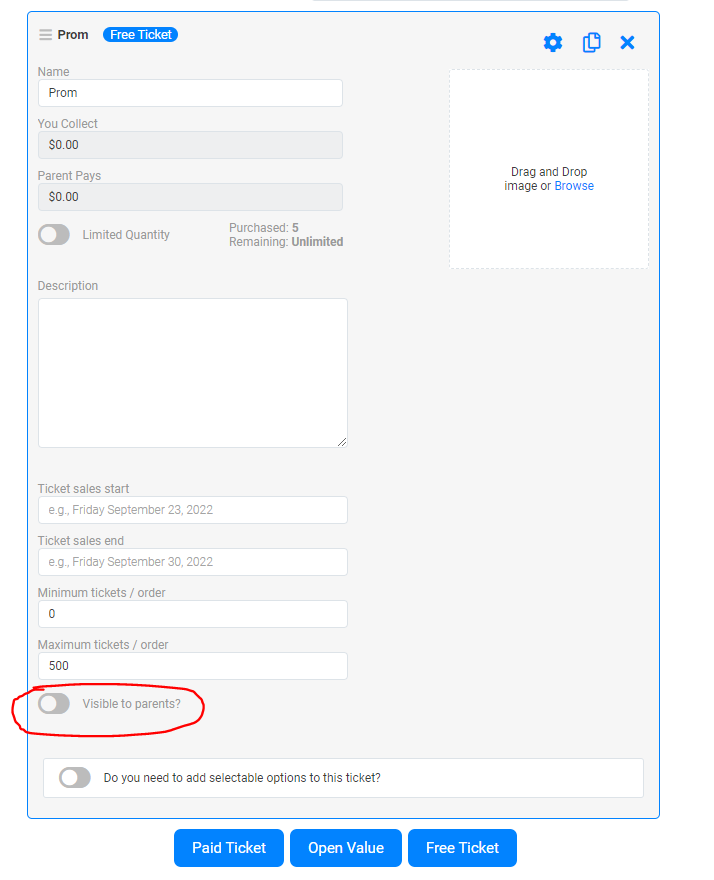Add a Paid Ticket
The height and width of the screenshot is (880, 714).
tap(229, 848)
